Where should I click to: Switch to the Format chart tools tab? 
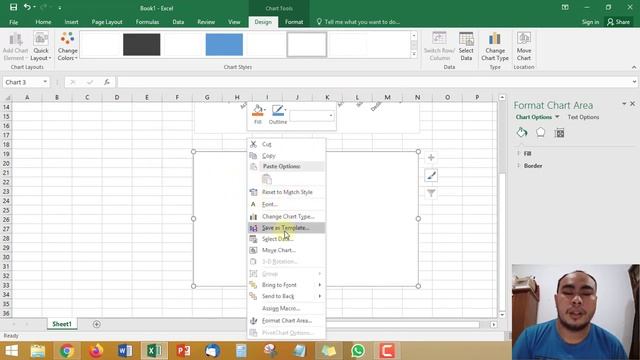[x=294, y=22]
